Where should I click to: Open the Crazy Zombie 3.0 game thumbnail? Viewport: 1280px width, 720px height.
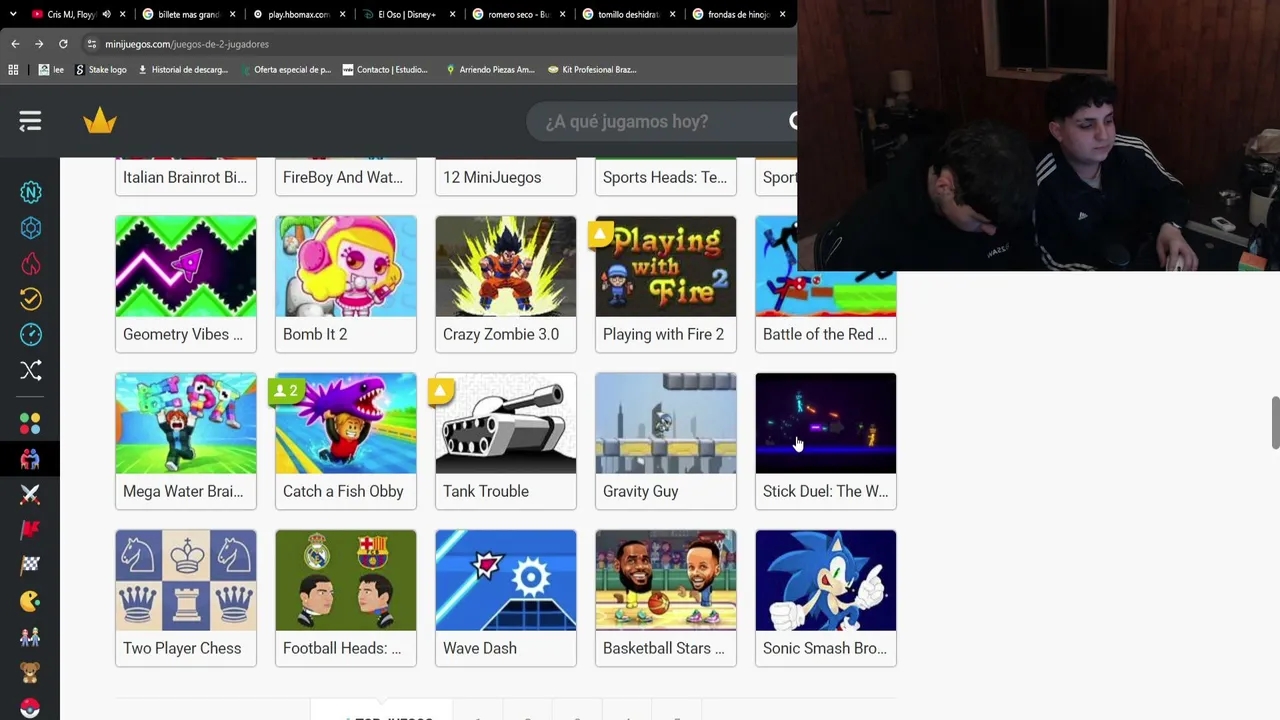click(506, 266)
